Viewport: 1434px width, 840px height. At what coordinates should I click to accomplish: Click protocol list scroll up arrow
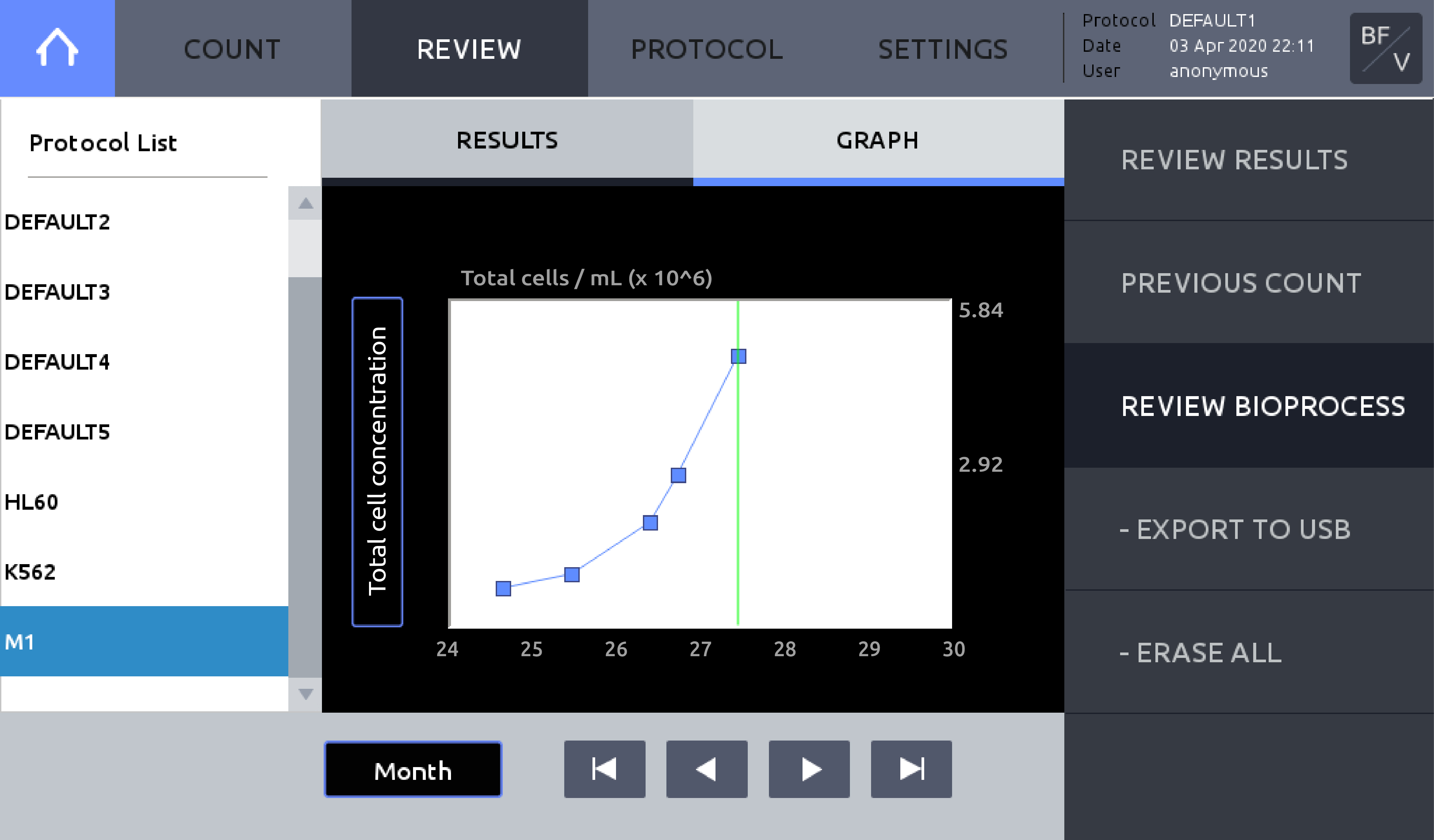coord(305,203)
